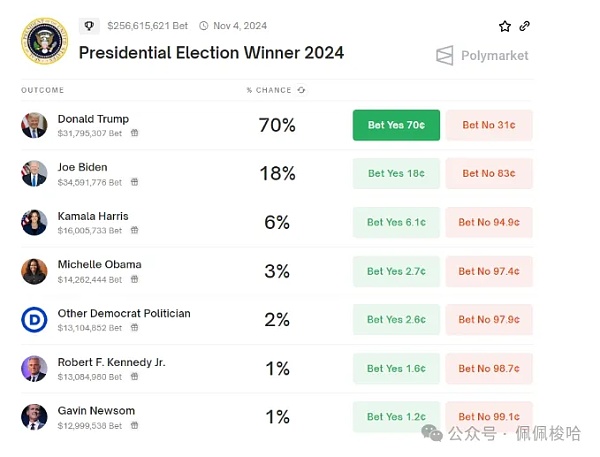
Task: Open the Robert F. Kennedy Jr. outcome name
Action: (x=111, y=362)
